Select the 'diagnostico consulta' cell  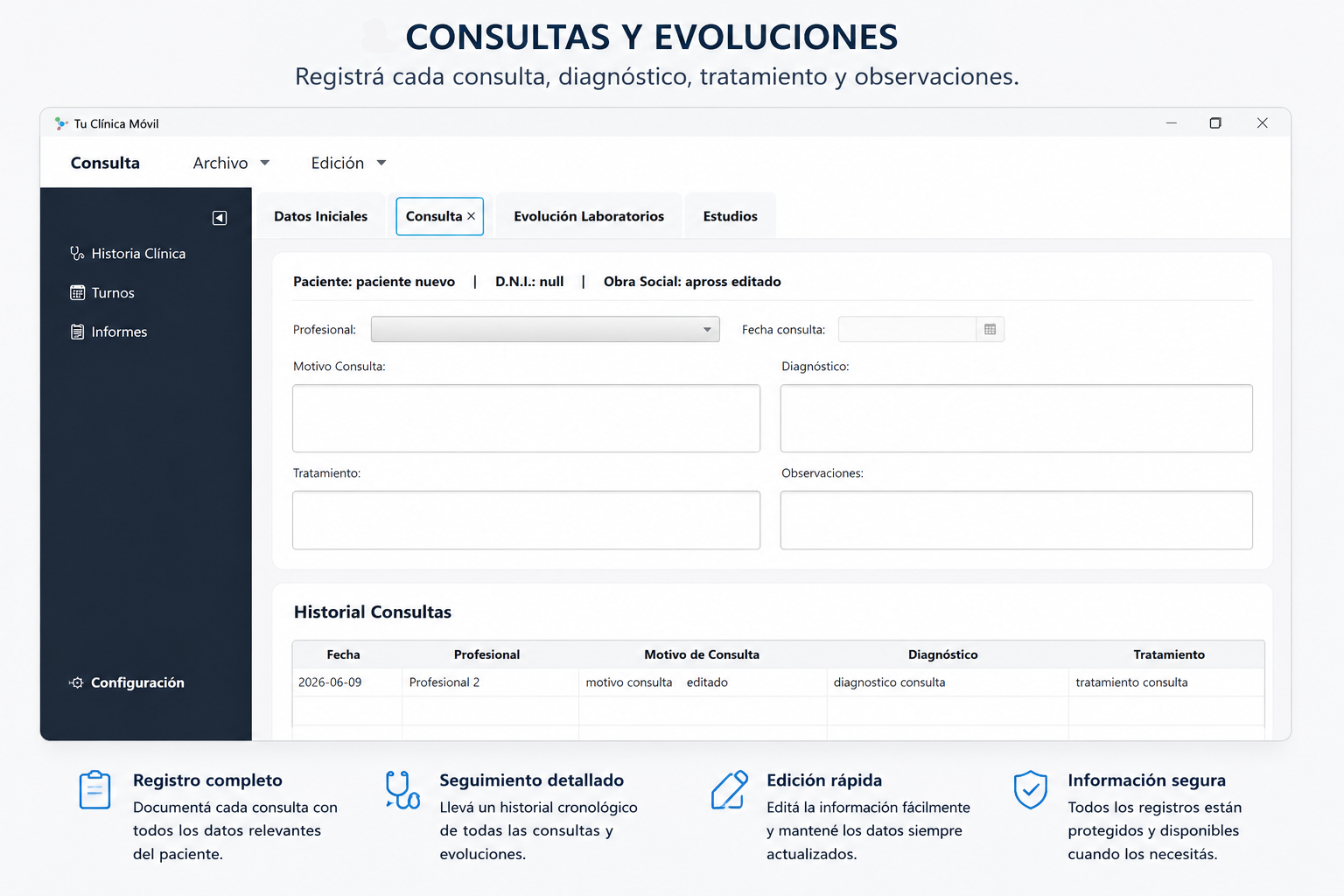[x=948, y=682]
